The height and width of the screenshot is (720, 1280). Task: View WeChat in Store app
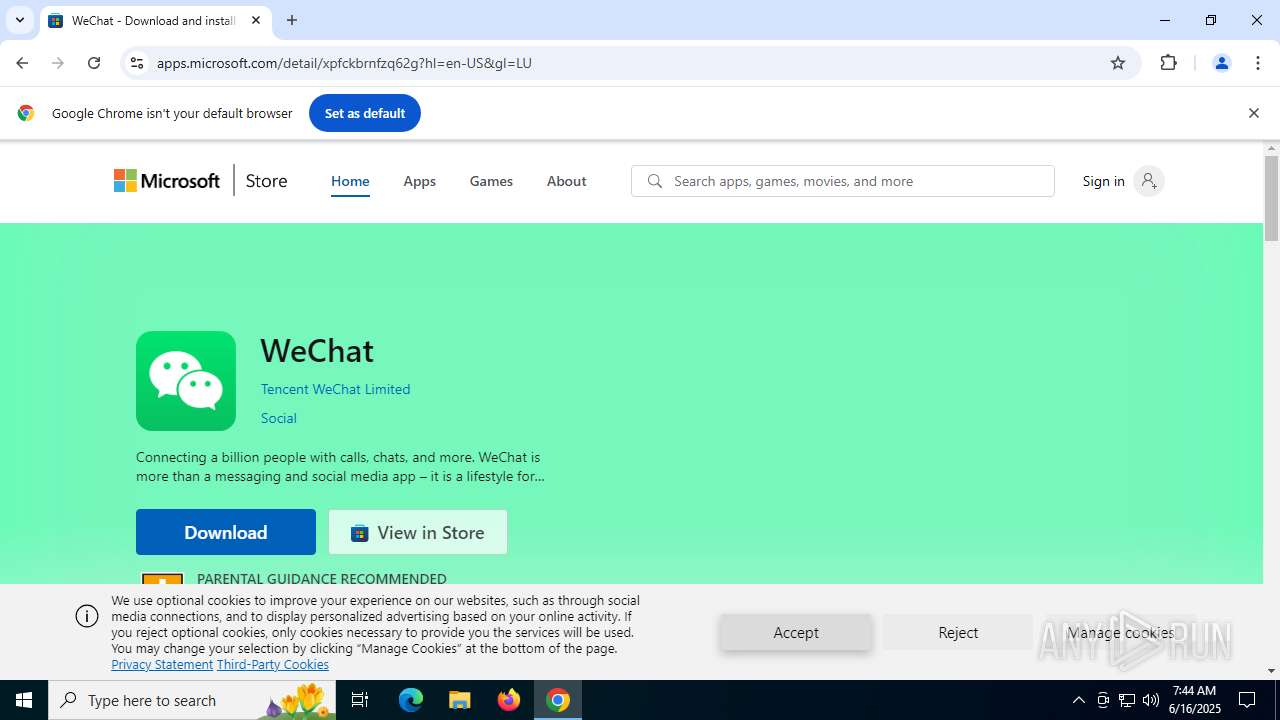coord(418,532)
